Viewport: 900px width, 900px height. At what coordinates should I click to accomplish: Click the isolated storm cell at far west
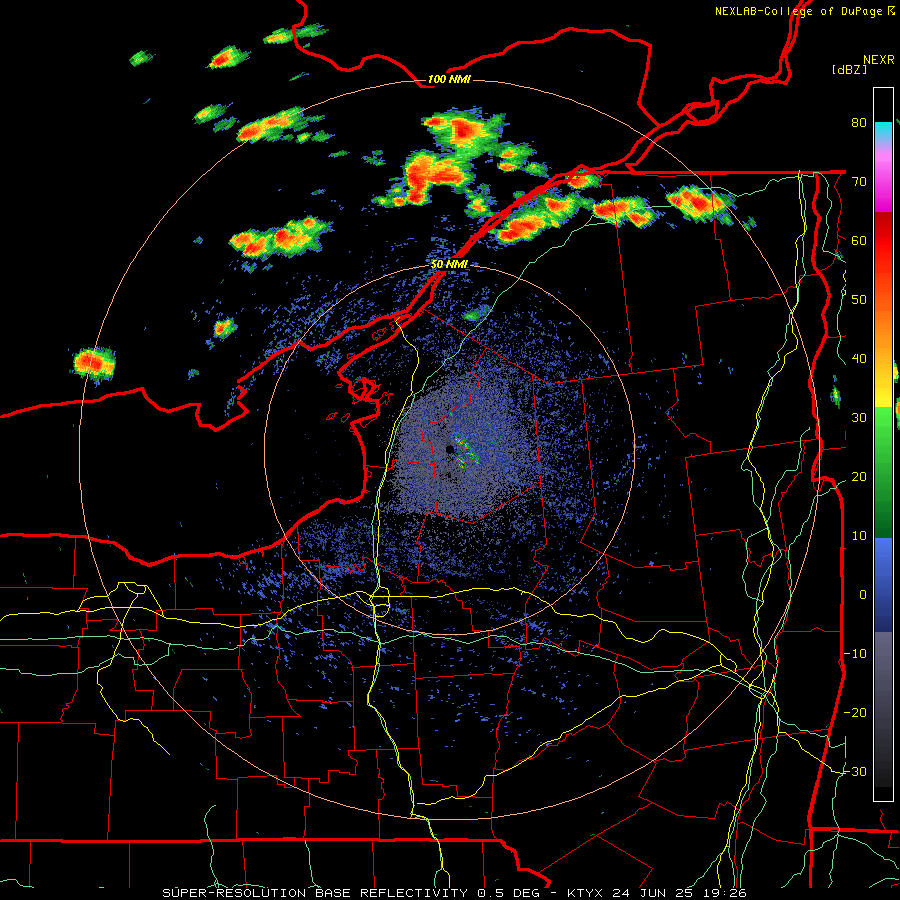click(x=94, y=363)
